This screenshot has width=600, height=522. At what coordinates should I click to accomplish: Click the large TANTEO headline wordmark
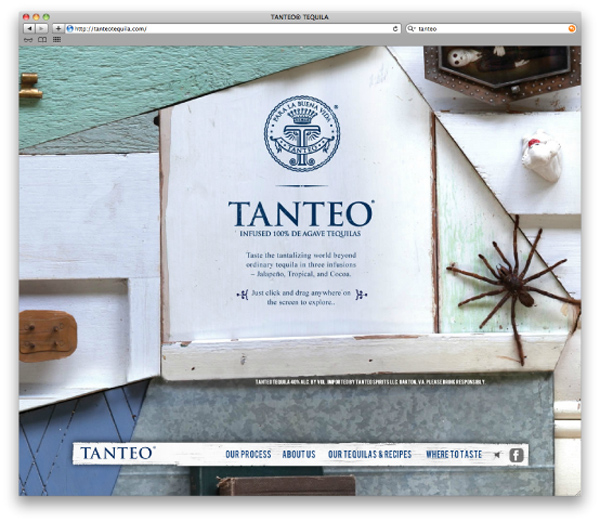(x=301, y=214)
